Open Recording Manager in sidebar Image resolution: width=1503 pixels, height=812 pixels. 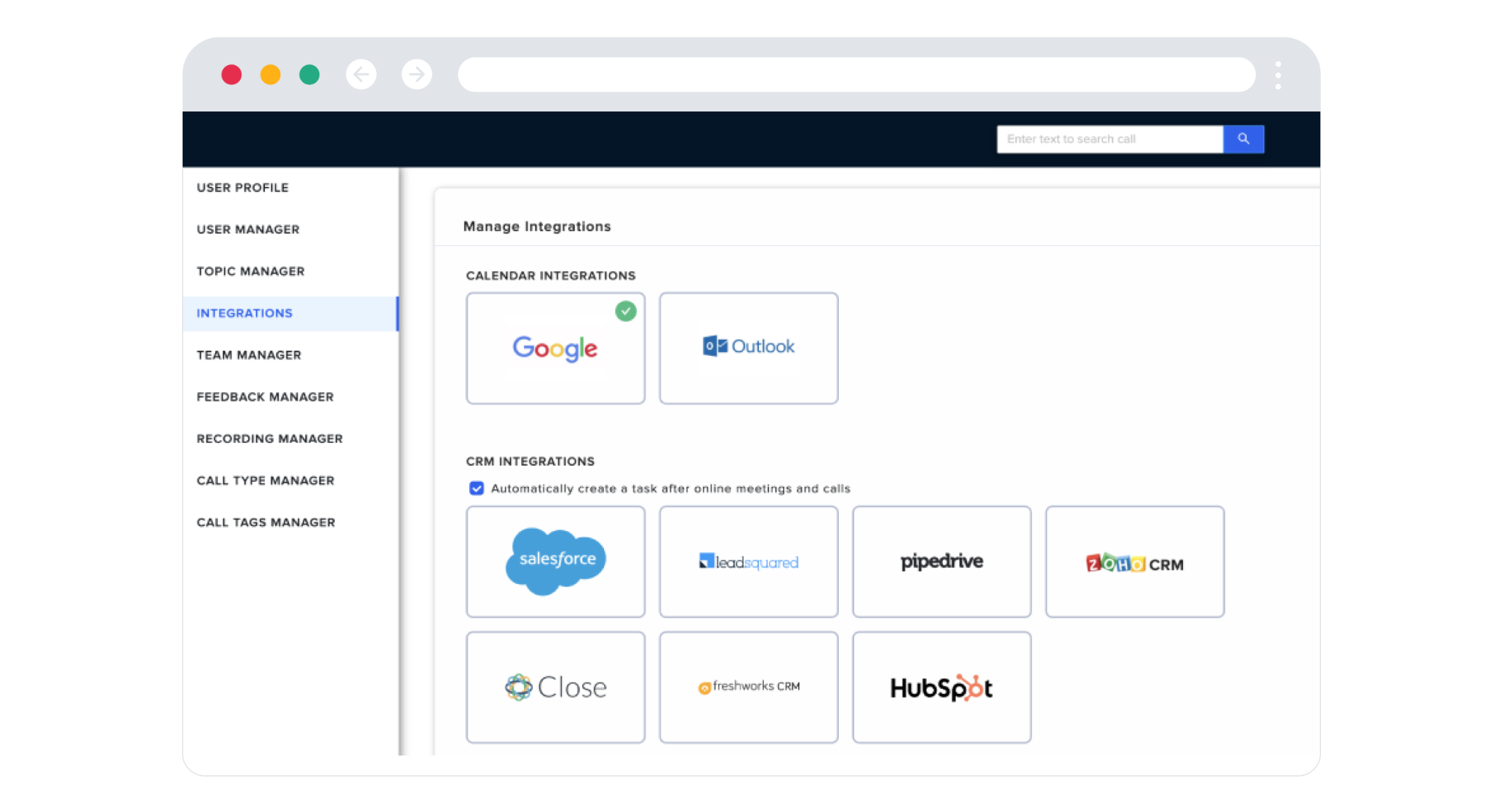pos(269,439)
